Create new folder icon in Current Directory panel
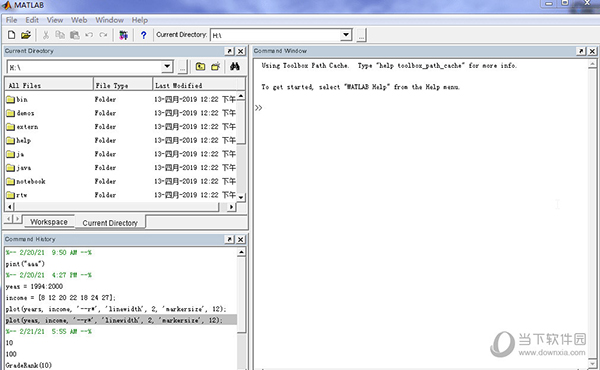Image resolution: width=600 pixels, height=370 pixels. [216, 67]
